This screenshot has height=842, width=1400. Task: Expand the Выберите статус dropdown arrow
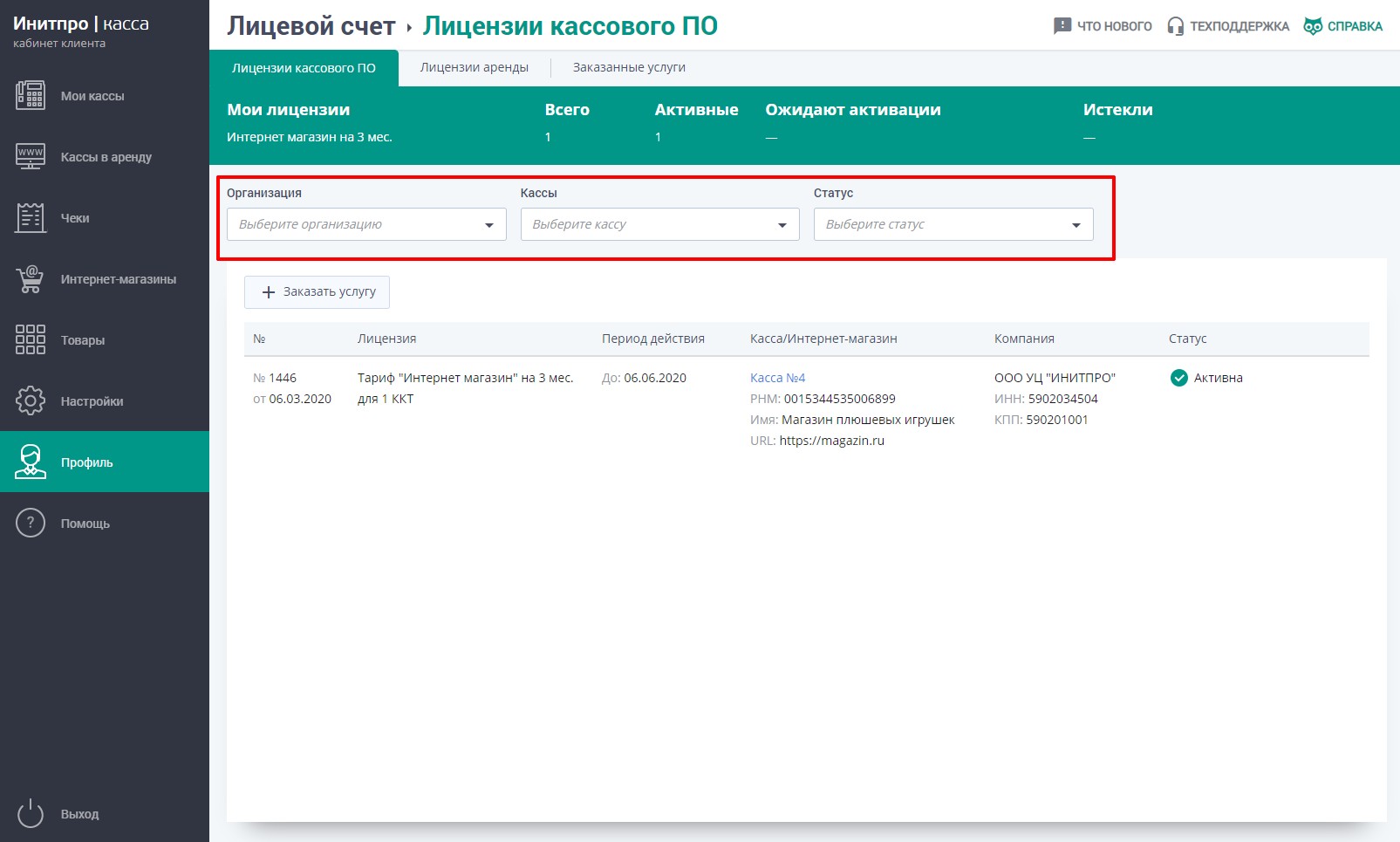(1076, 225)
